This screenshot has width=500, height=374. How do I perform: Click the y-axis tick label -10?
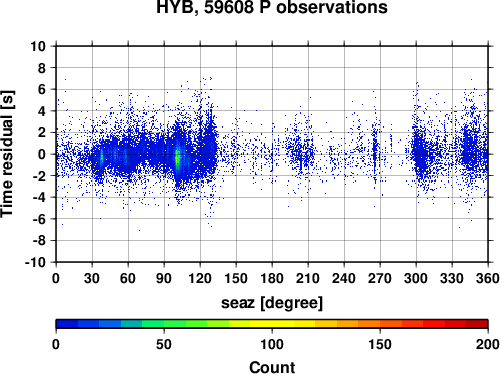point(35,262)
